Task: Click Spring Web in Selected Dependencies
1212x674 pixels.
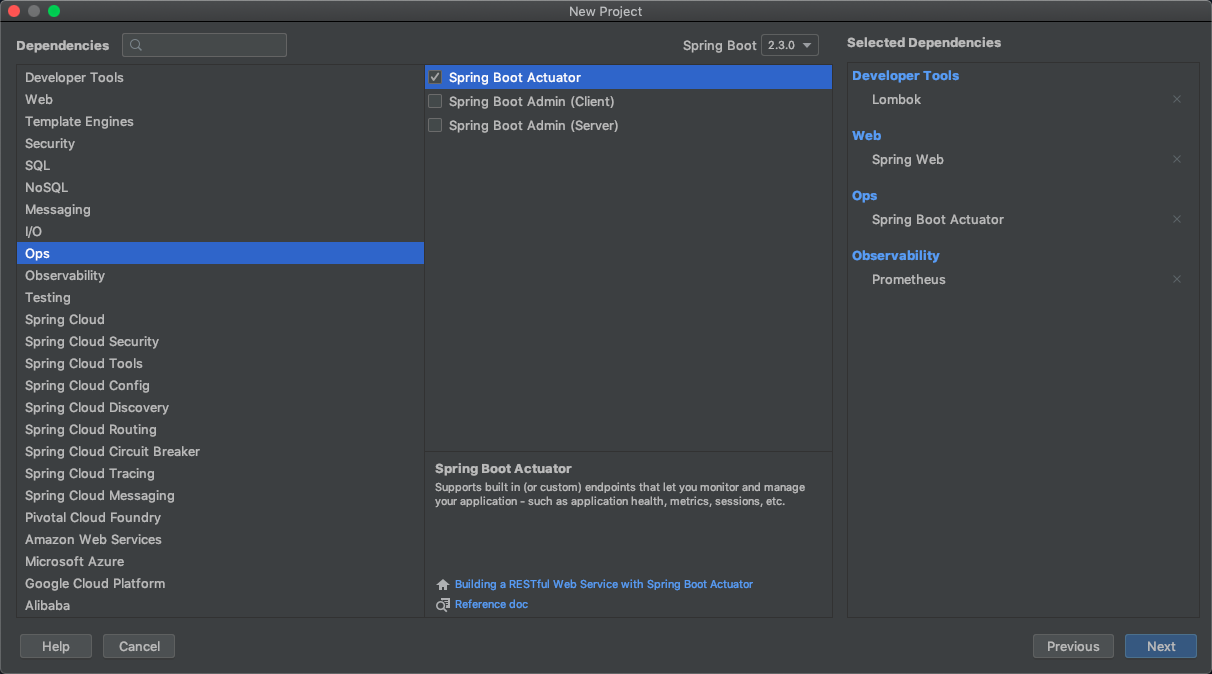Action: click(908, 159)
